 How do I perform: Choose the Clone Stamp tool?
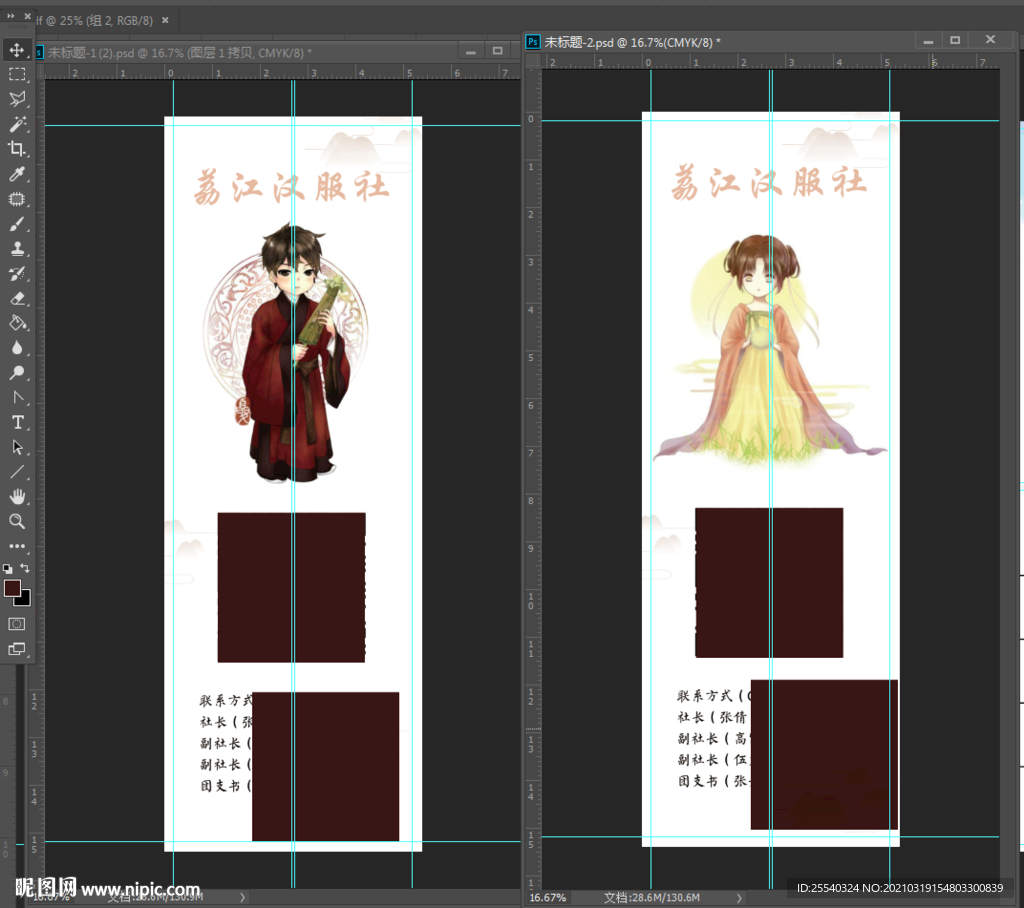pyautogui.click(x=17, y=249)
